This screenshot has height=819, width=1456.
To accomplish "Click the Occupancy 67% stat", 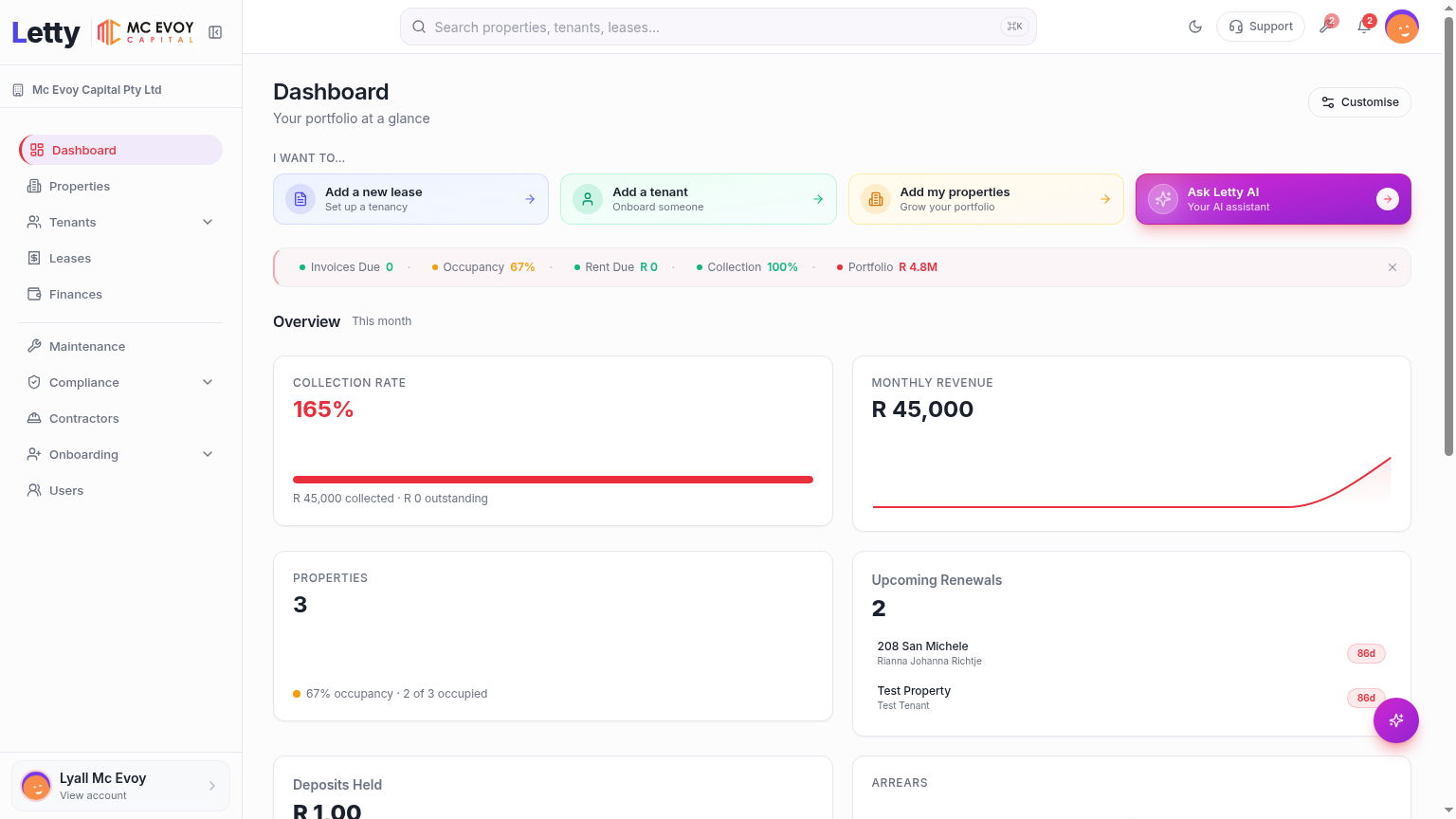I will click(483, 267).
